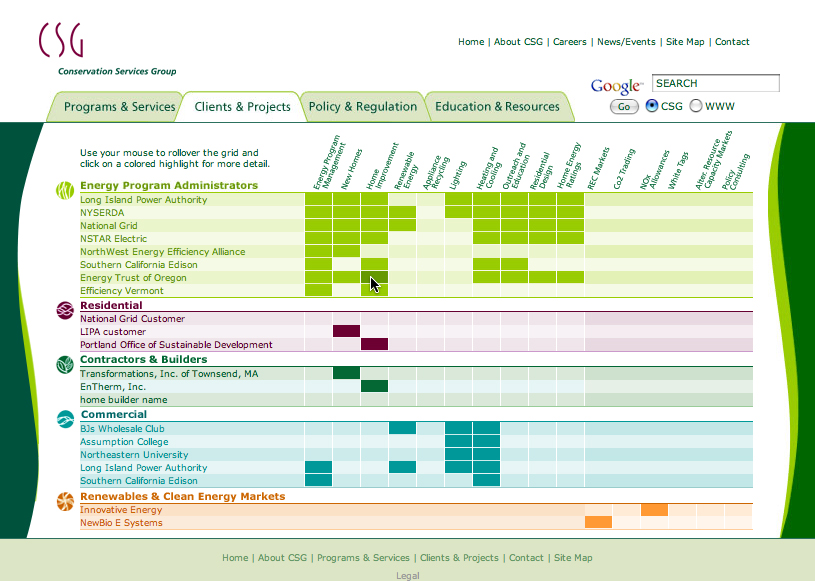This screenshot has width=815, height=581.
Task: Click the NewBio E Systems row label
Action: pyautogui.click(x=121, y=523)
